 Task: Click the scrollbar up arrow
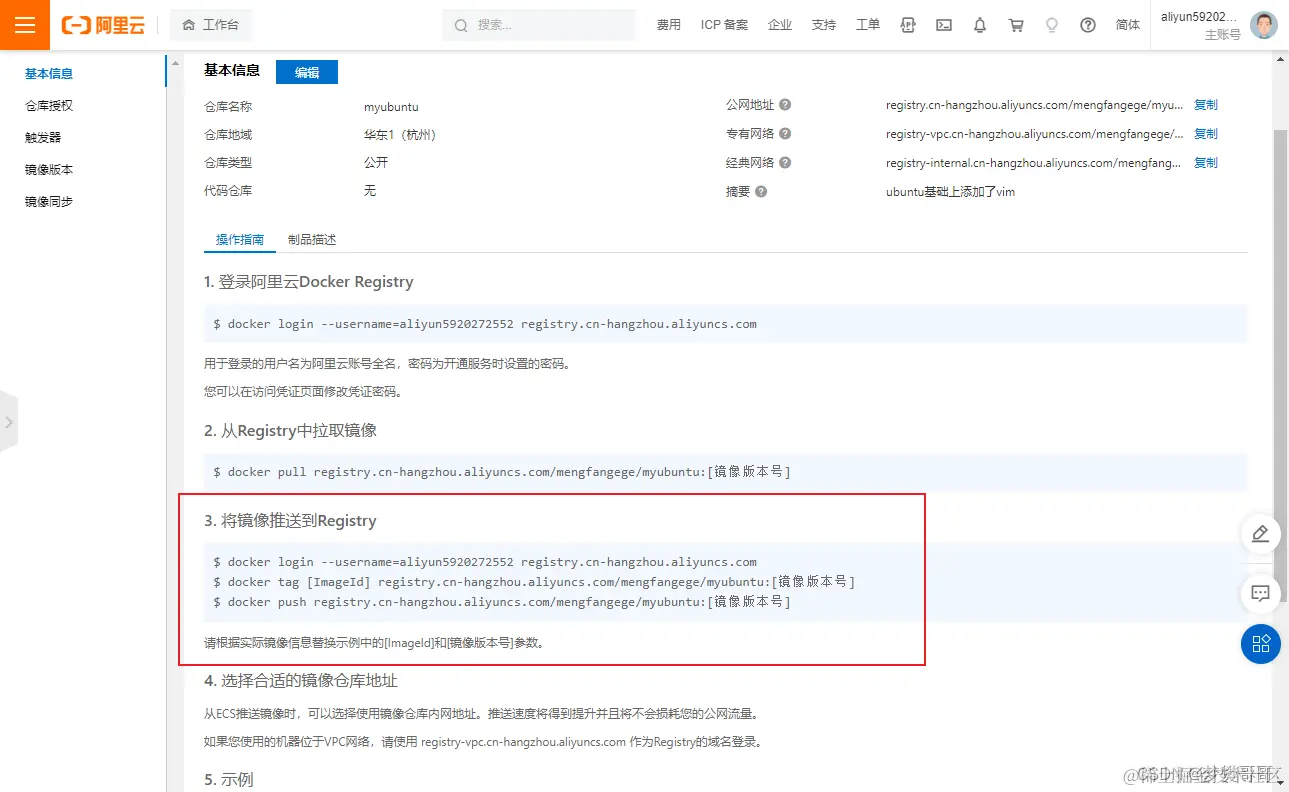[x=1280, y=59]
